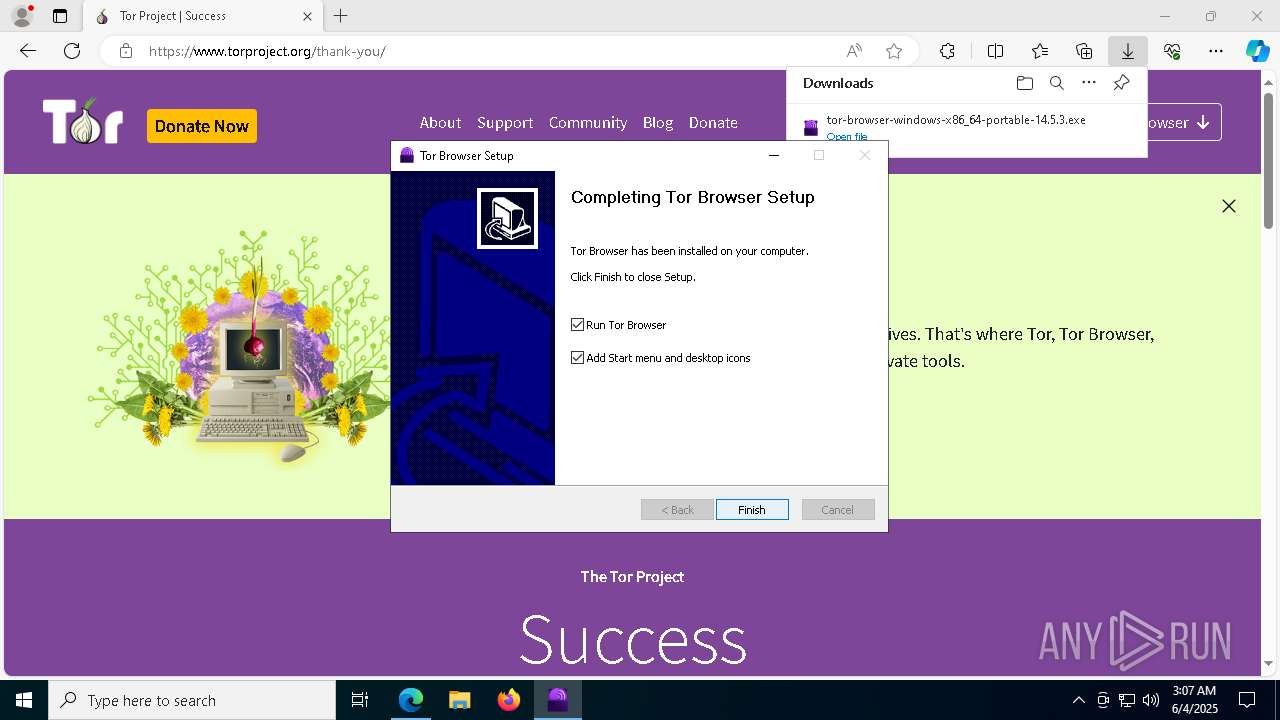Open Browser essentials heart icon
Viewport: 1280px width, 720px height.
1172,51
